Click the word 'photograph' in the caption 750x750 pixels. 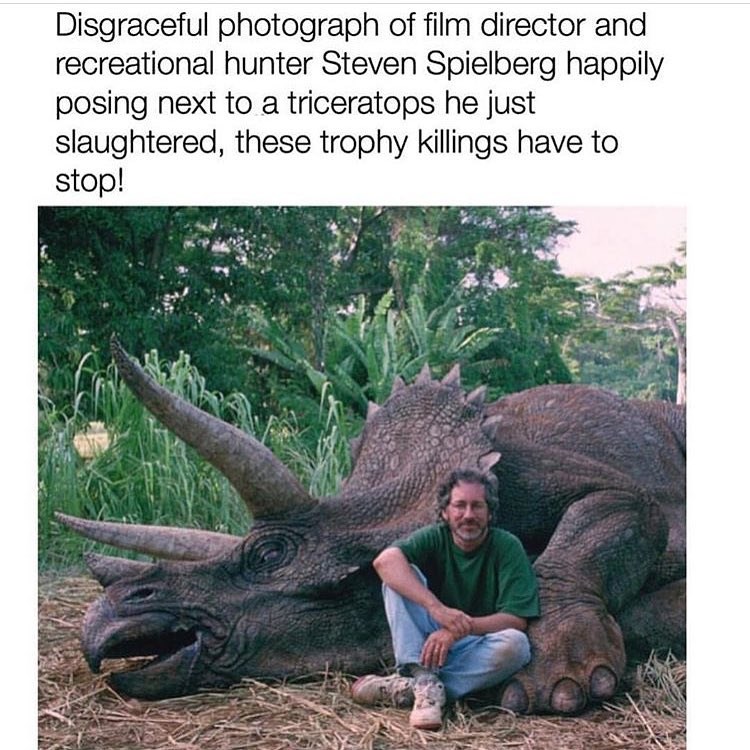[298, 26]
